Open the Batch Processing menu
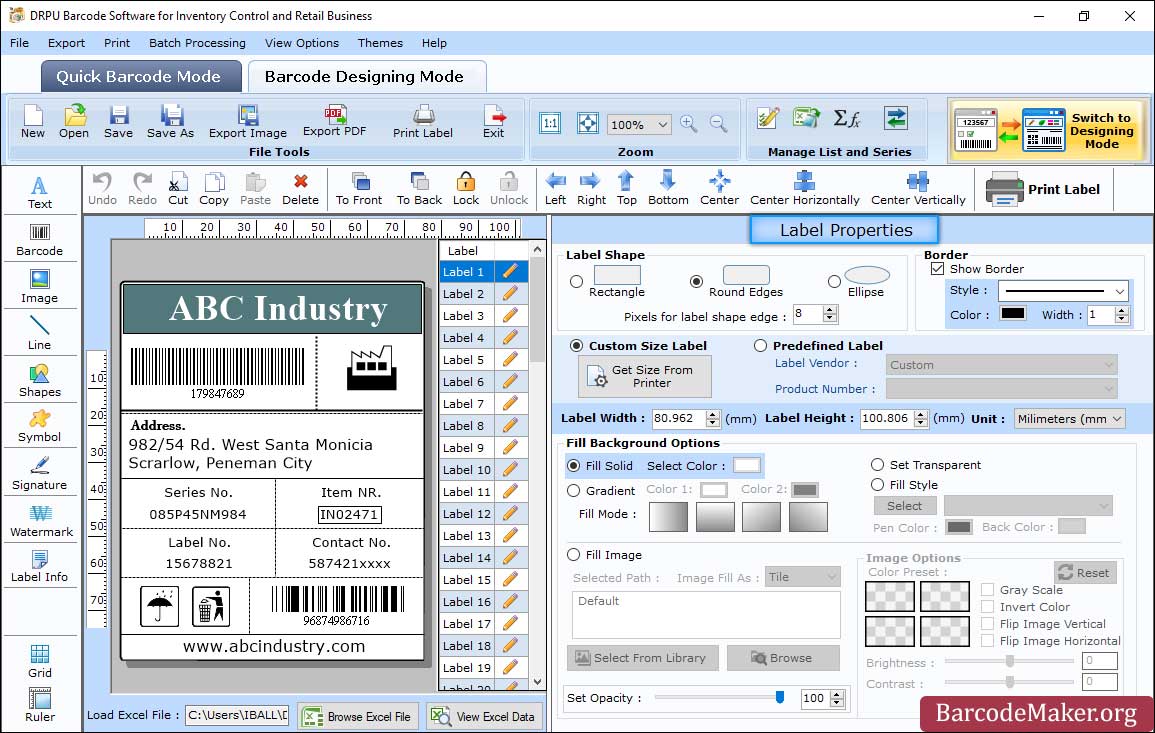Screen dimensions: 1155x733 tap(197, 43)
